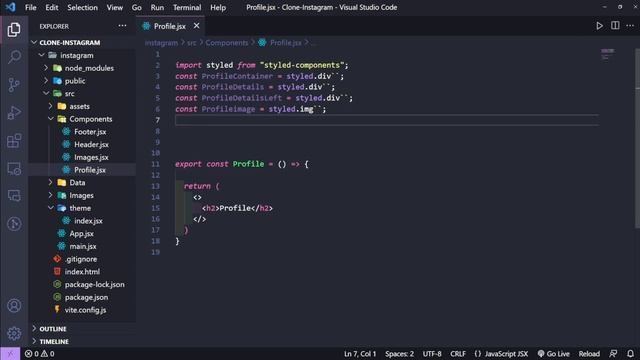Open Explorer Views and More Actions ellipsis
The height and width of the screenshot is (360, 640).
coord(122,26)
